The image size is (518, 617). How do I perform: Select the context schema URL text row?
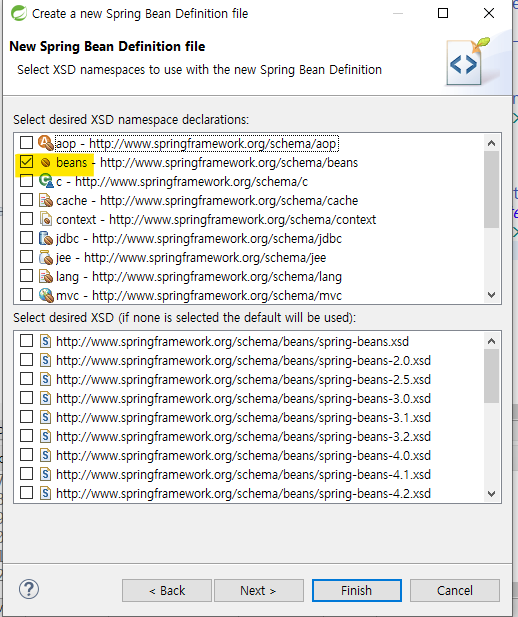pos(216,220)
